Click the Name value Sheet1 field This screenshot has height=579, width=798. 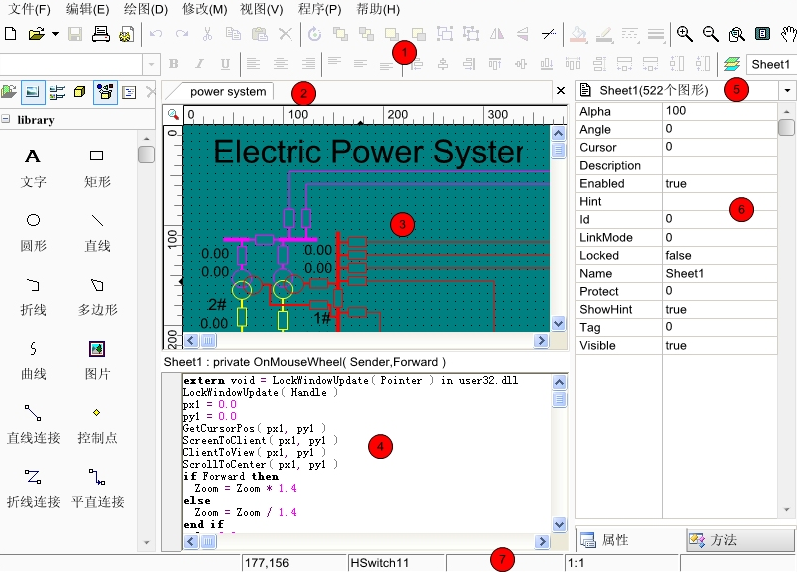(x=719, y=273)
